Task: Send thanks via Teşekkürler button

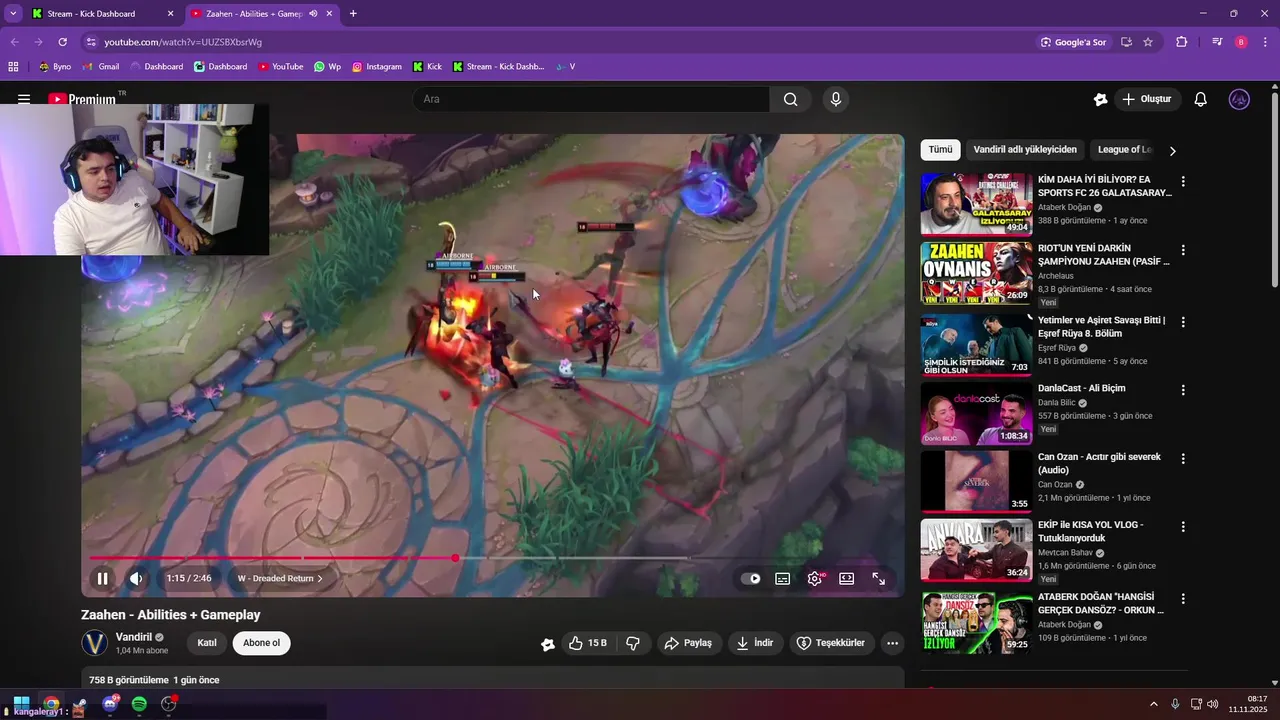Action: pyautogui.click(x=830, y=643)
